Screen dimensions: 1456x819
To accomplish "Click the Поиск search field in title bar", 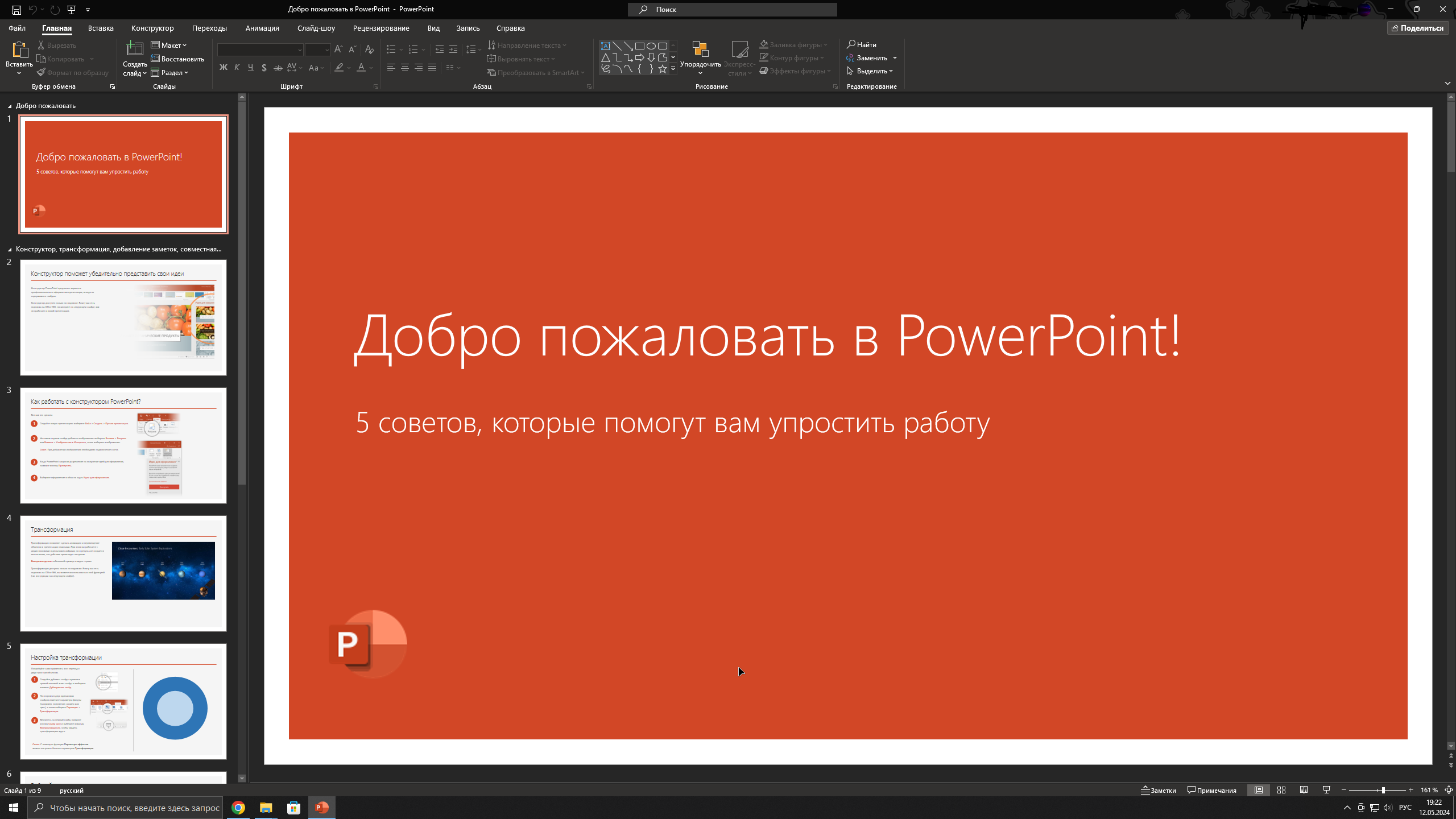I will pos(733,10).
